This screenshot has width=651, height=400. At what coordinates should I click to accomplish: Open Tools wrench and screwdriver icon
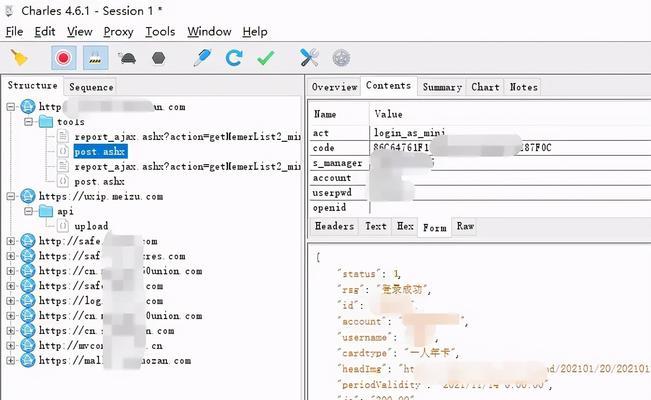(x=309, y=58)
